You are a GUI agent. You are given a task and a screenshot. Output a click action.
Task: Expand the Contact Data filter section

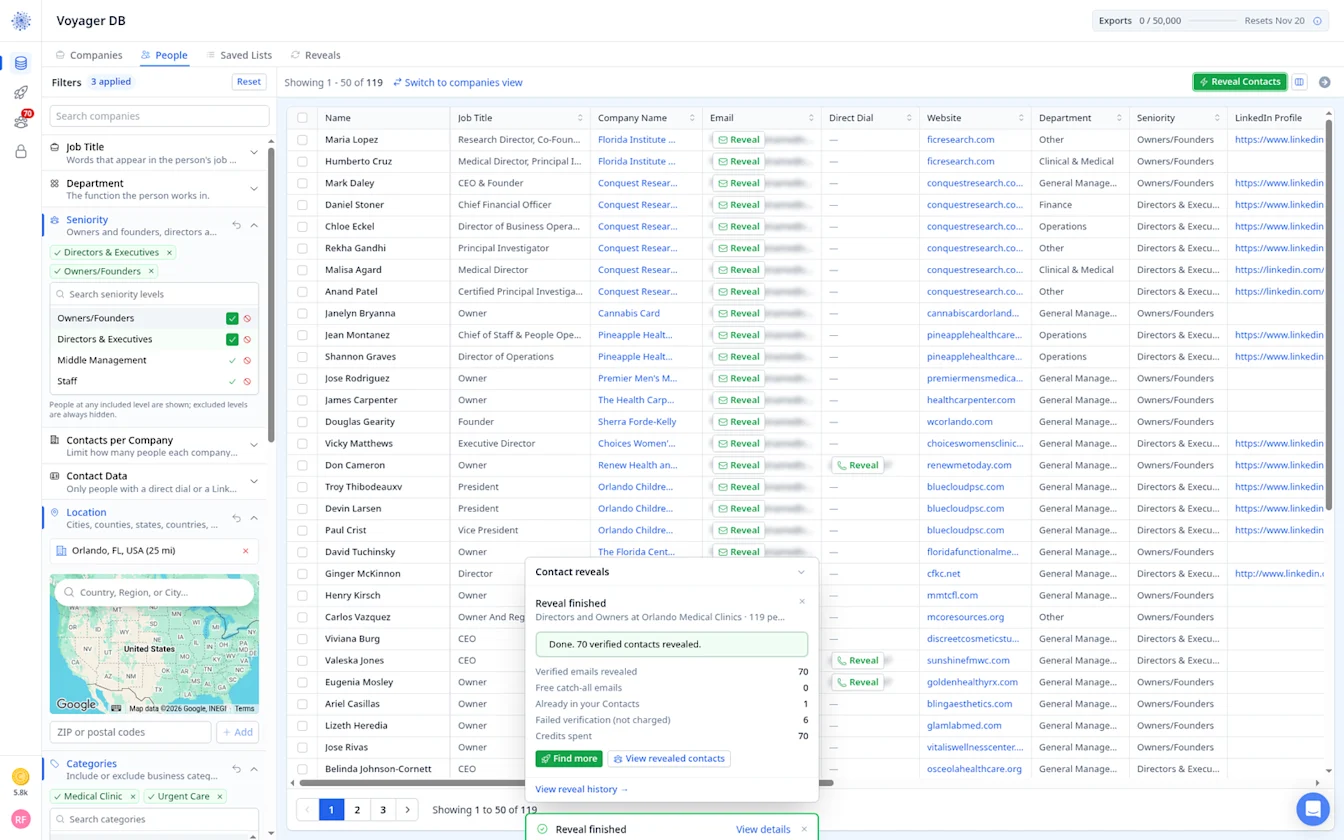click(254, 481)
